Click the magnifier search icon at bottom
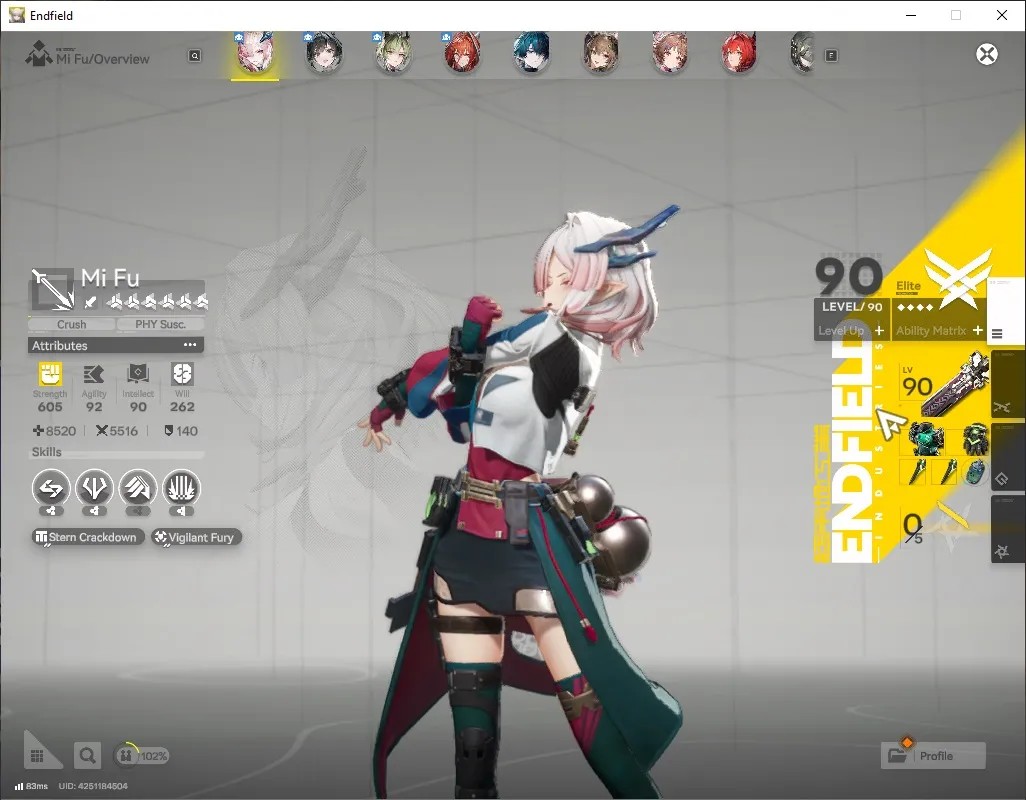 click(x=87, y=756)
